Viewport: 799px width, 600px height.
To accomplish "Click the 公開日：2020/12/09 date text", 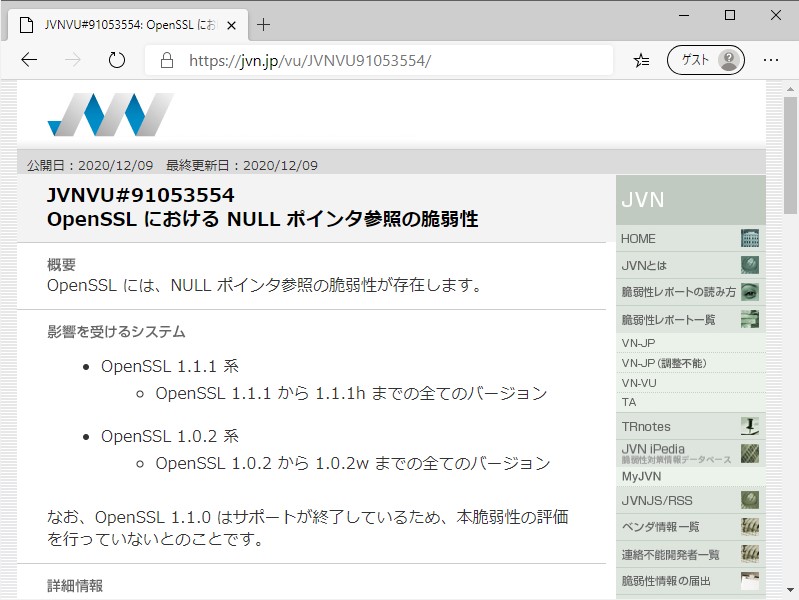I will 90,165.
